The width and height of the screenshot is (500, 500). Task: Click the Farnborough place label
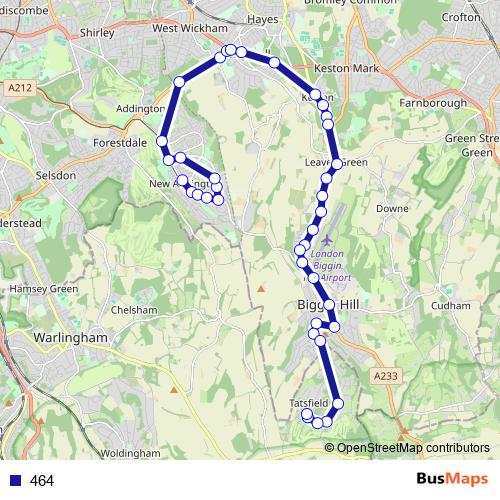tap(433, 103)
